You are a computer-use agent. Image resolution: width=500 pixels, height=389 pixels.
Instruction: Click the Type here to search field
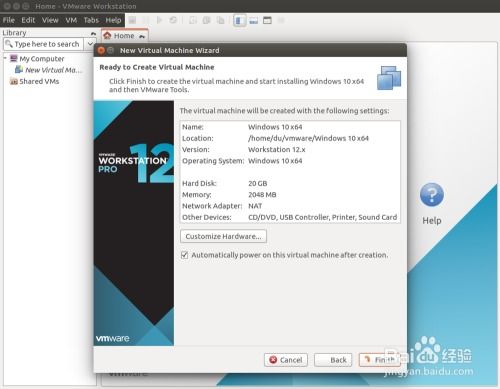click(43, 44)
